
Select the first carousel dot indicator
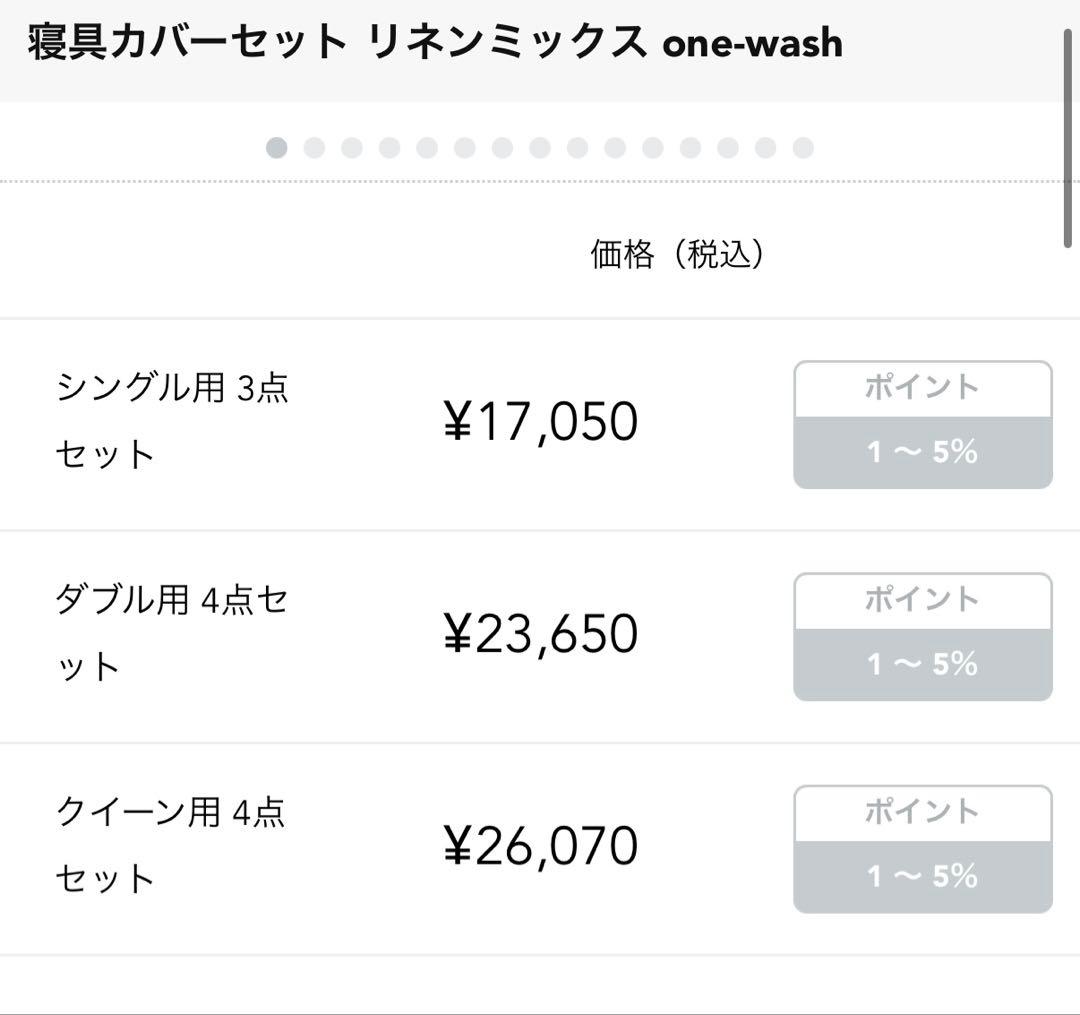tap(277, 147)
